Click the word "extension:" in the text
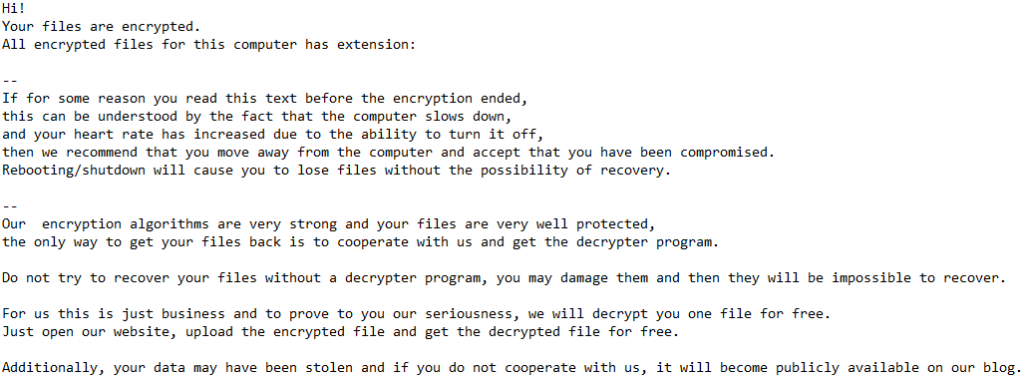Viewport: 1023px width, 378px height. pos(376,46)
